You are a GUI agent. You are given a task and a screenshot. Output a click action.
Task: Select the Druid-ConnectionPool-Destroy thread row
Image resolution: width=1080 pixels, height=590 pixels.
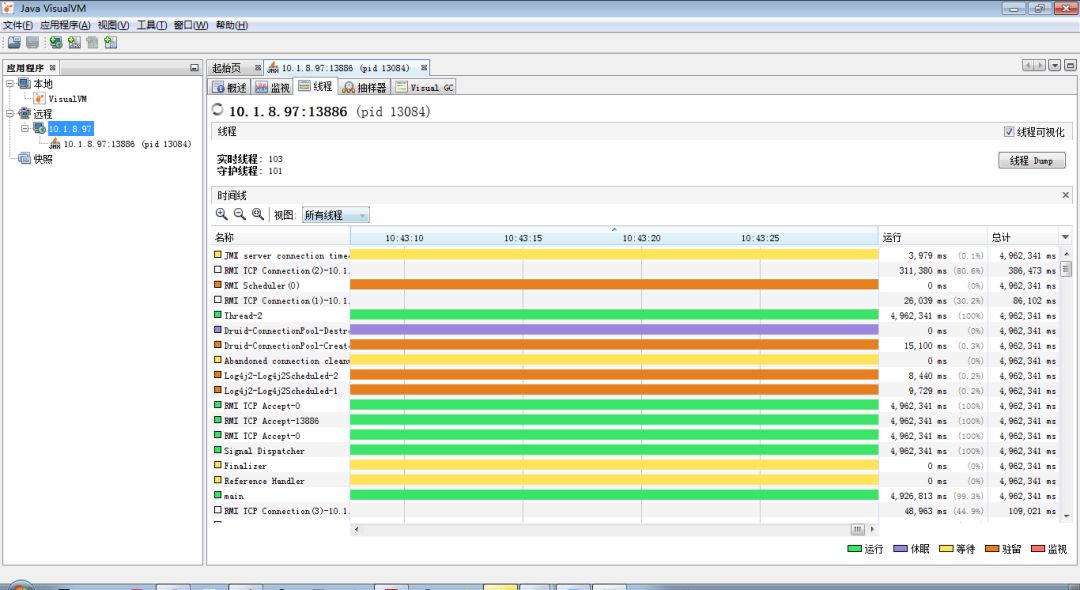635,330
